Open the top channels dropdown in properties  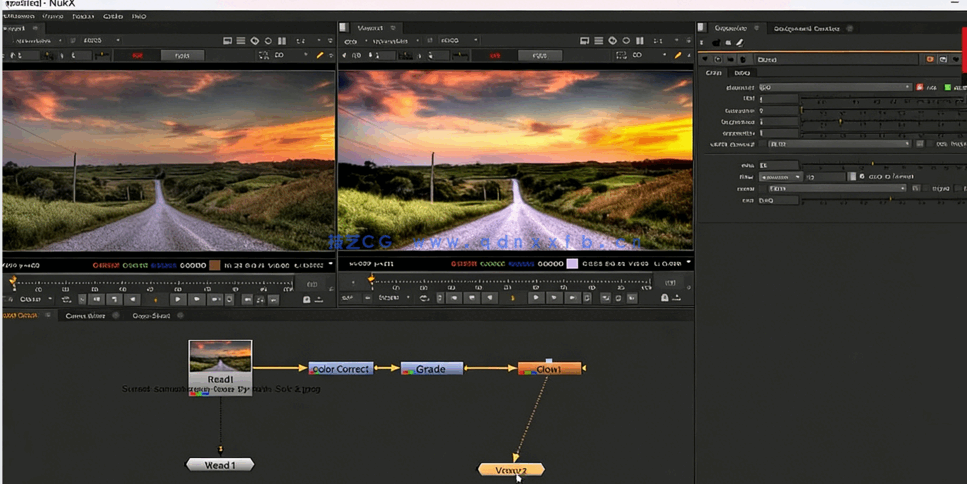click(835, 88)
